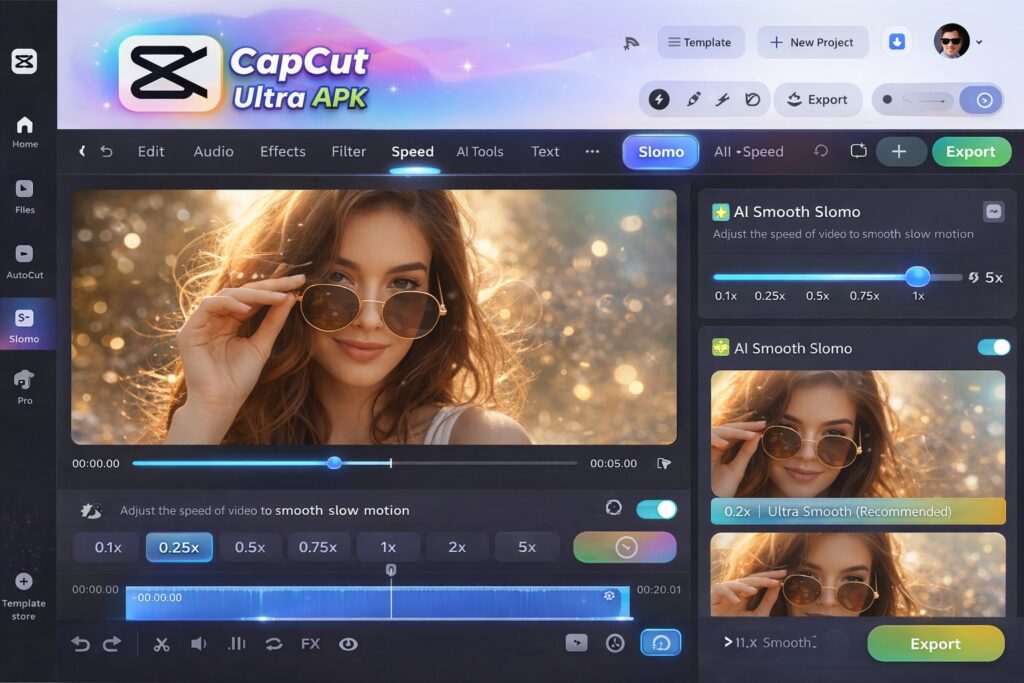
Task: Open the FX effects tool
Action: (x=310, y=644)
